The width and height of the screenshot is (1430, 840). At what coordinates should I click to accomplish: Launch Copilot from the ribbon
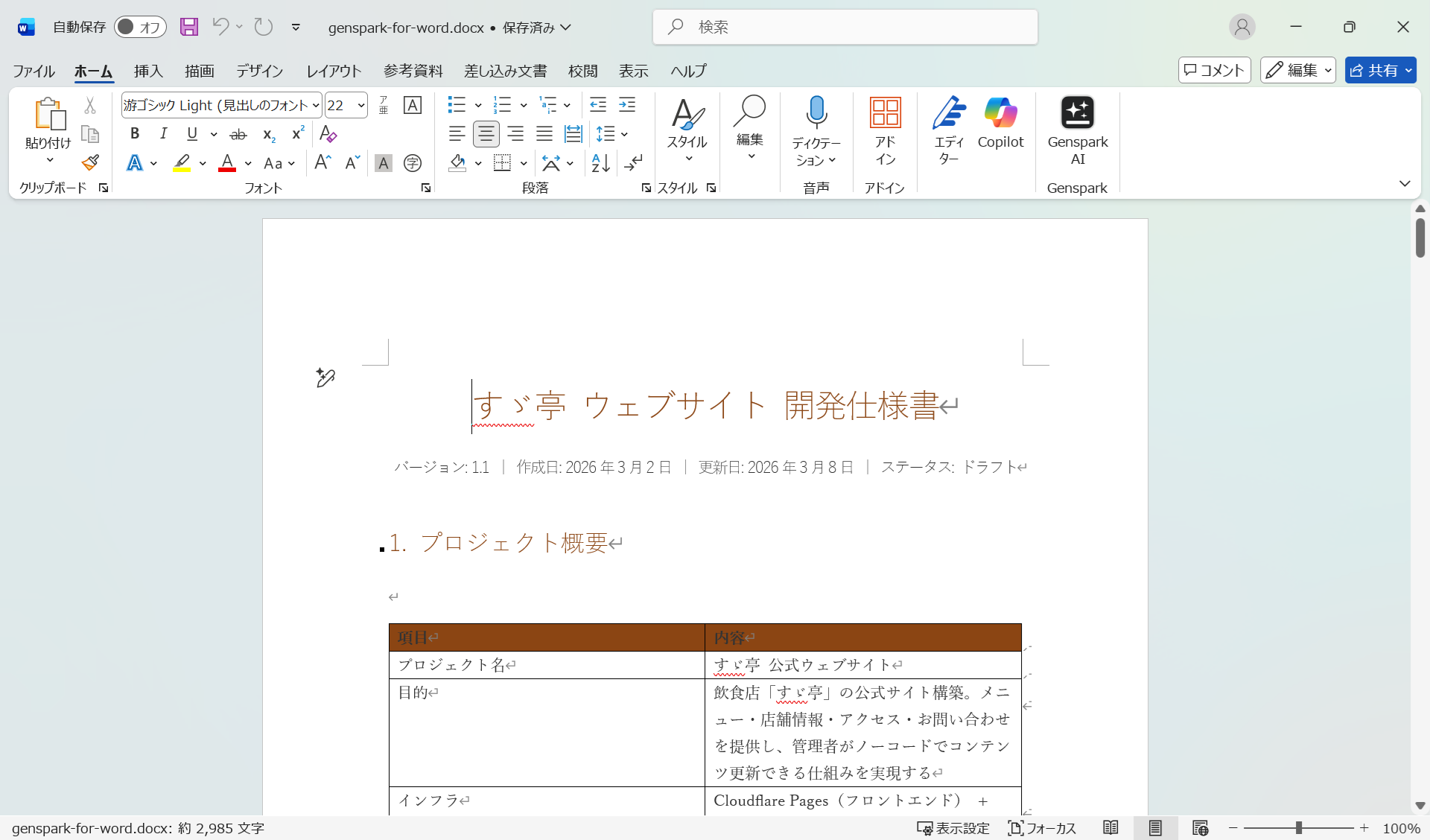point(1000,127)
